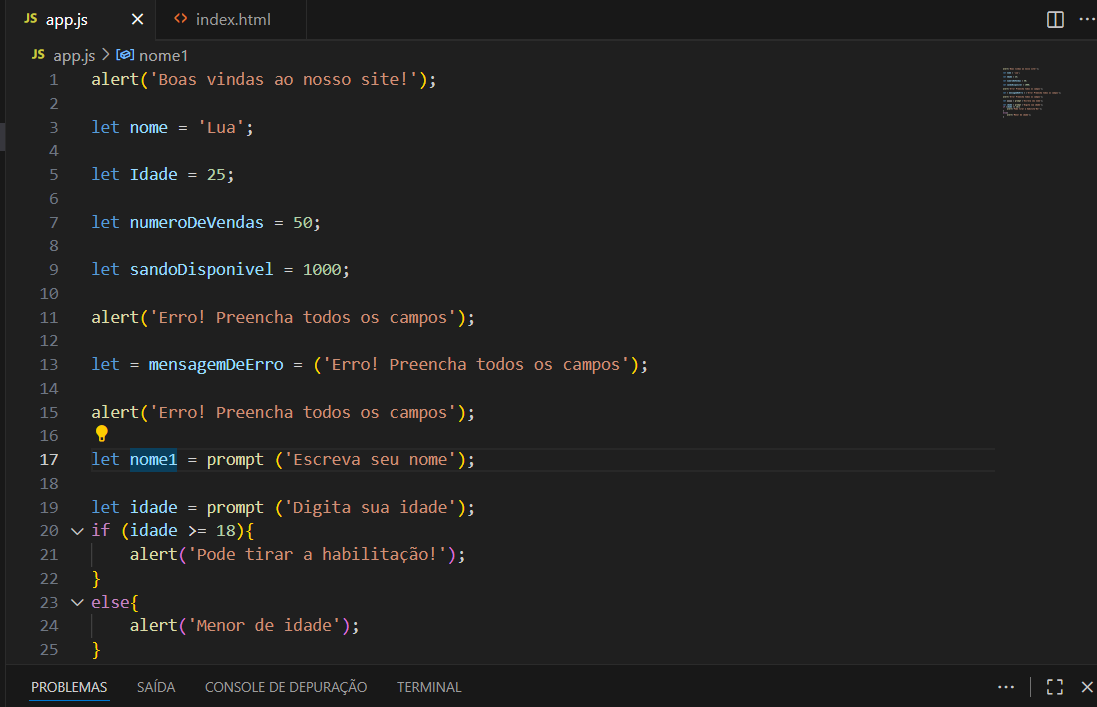Click the value 50 on line 7
1097x707 pixels.
pyautogui.click(x=302, y=222)
